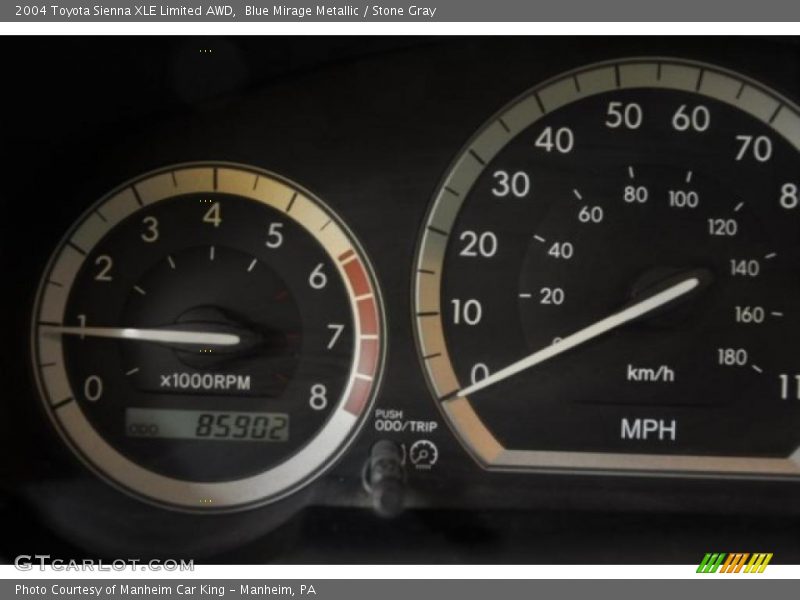Click the MPH label on speedometer
Screen dimensions: 800x600
coord(648,430)
